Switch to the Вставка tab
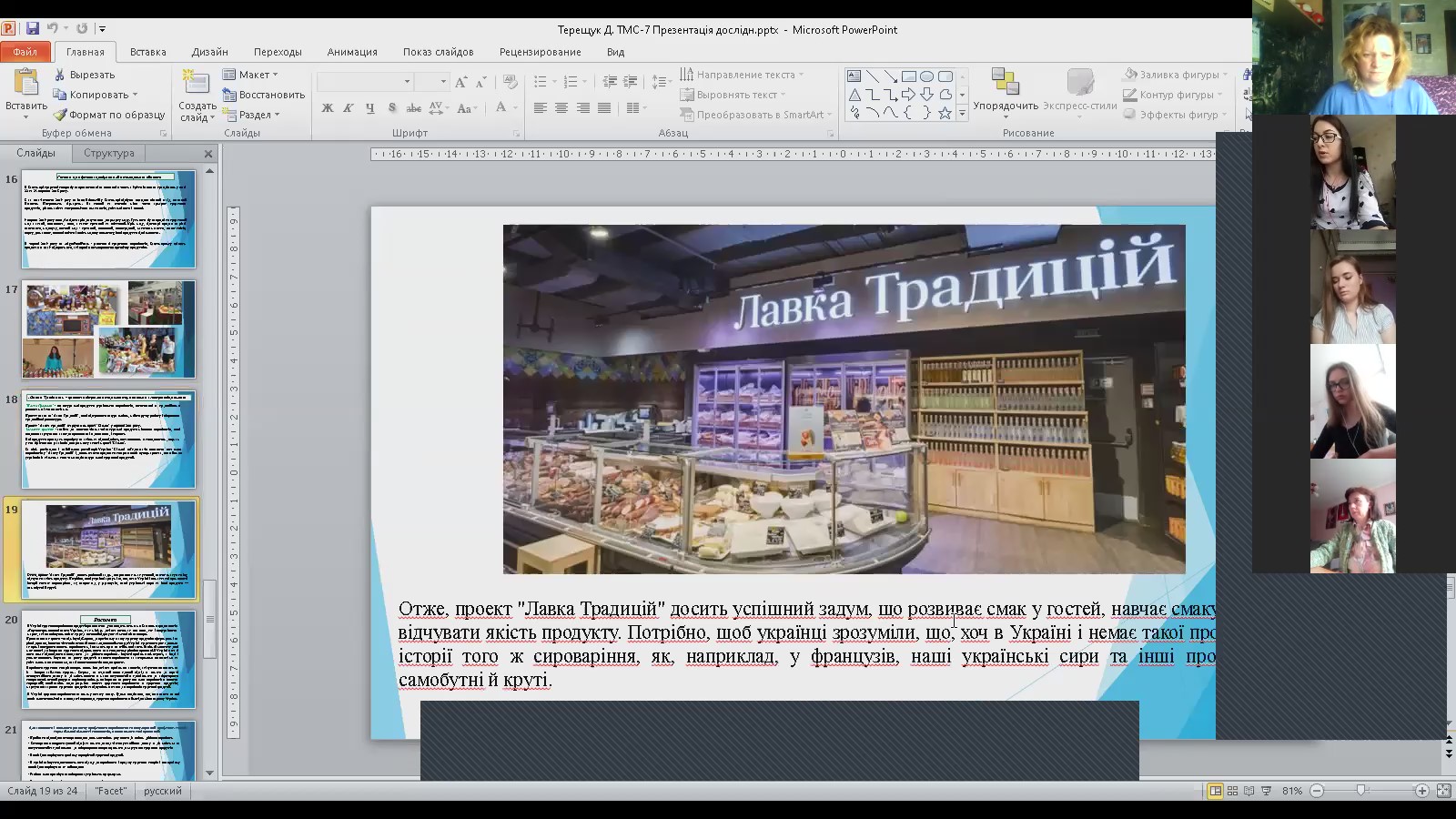 coord(147,52)
